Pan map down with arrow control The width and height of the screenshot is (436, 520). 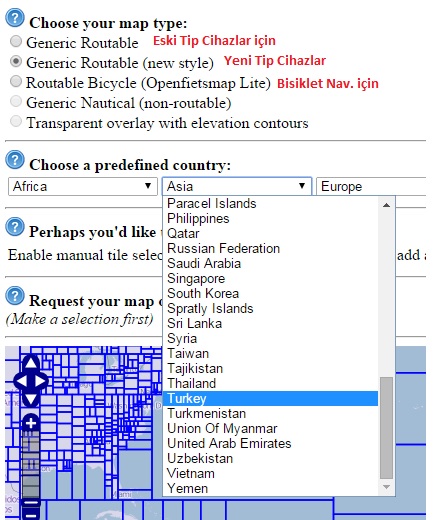coord(31,399)
